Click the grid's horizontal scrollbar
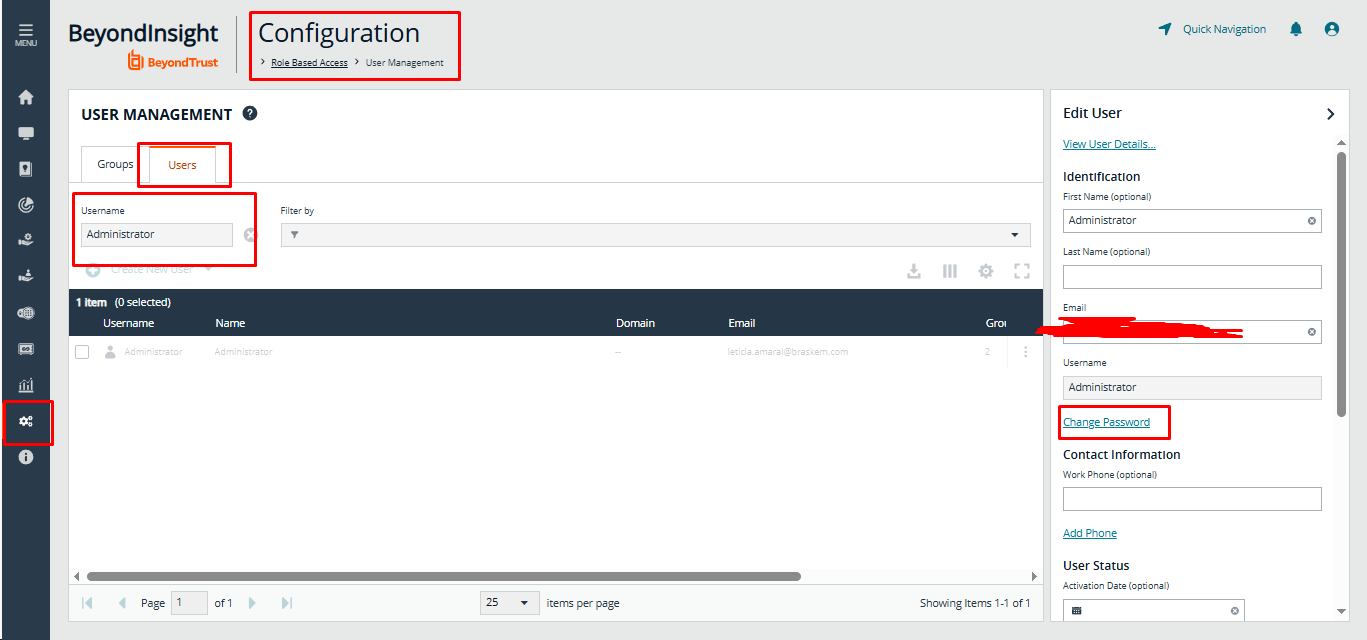1367x640 pixels. pyautogui.click(x=444, y=576)
